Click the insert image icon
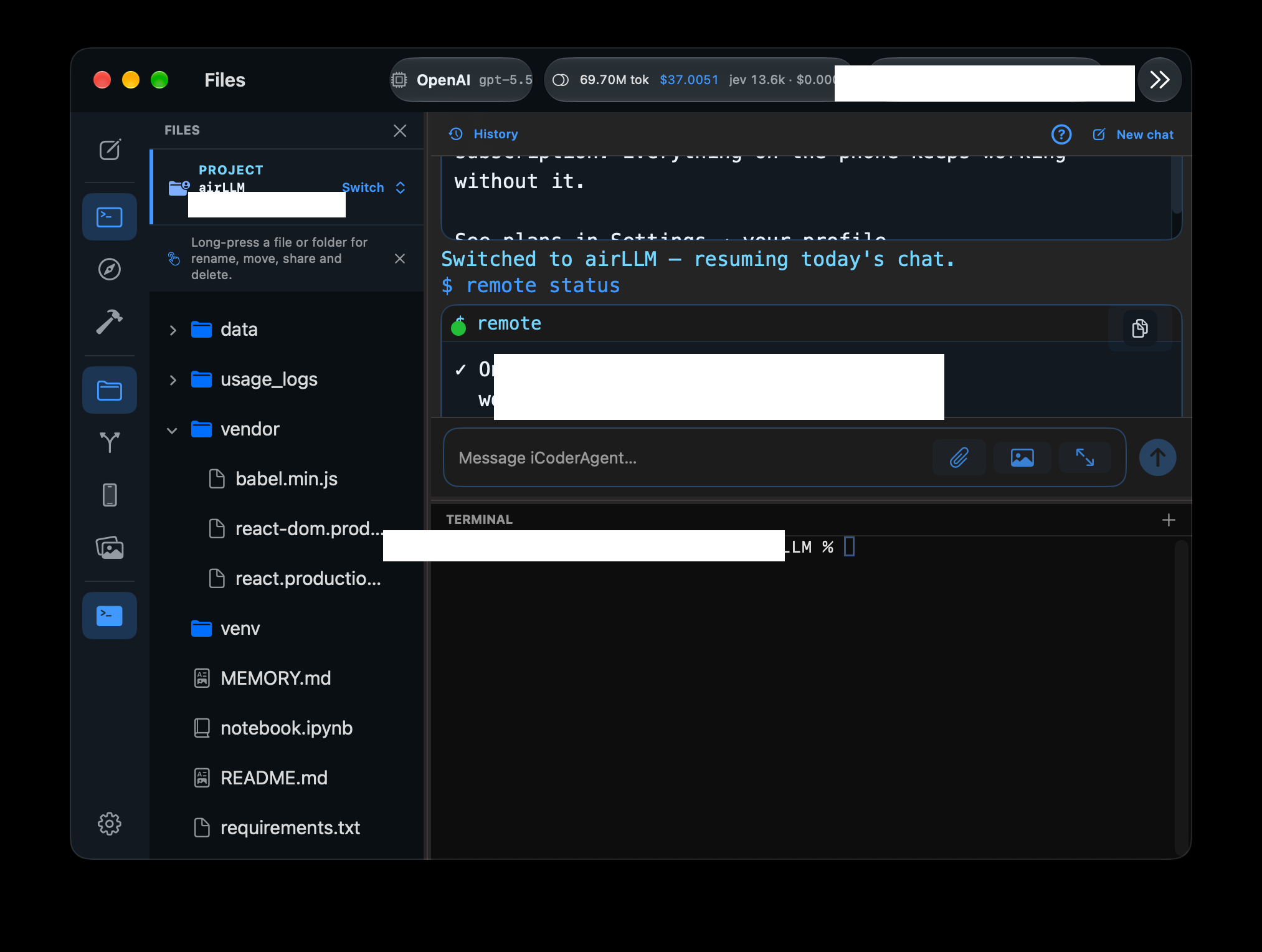The width and height of the screenshot is (1262, 952). click(x=1022, y=458)
